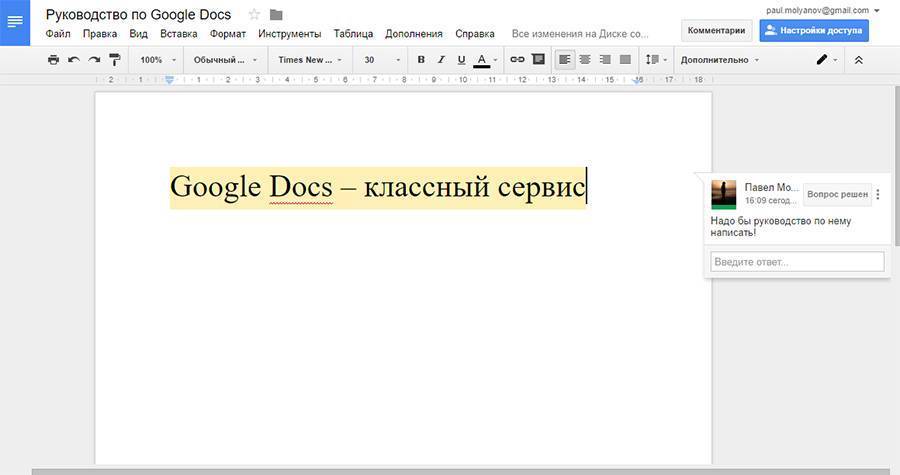Click 'Настройки доступа' share button
This screenshot has width=900, height=475.
tap(814, 30)
